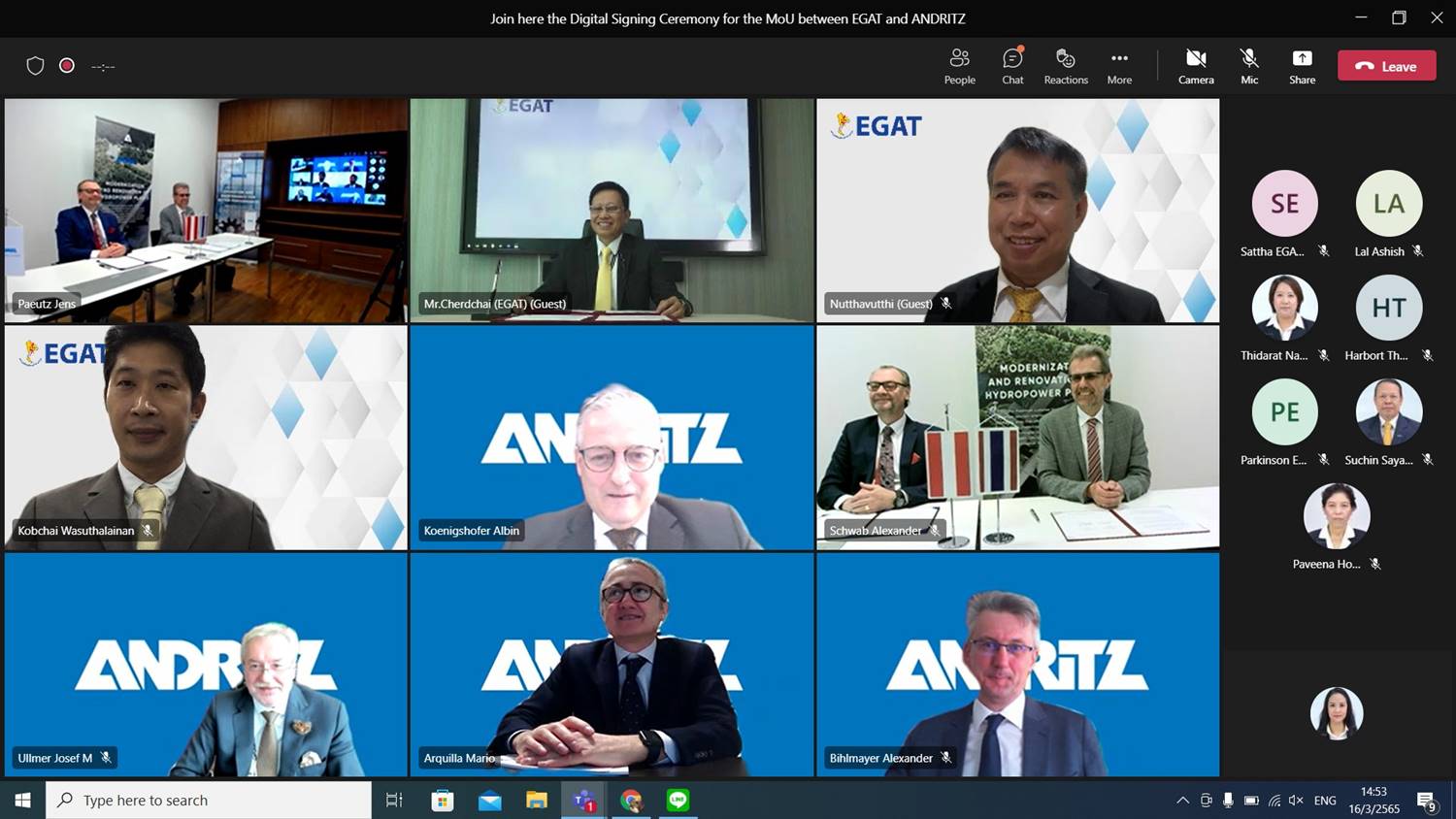Open the Reactions menu
Screen dimensions: 1456x819
point(1066,66)
